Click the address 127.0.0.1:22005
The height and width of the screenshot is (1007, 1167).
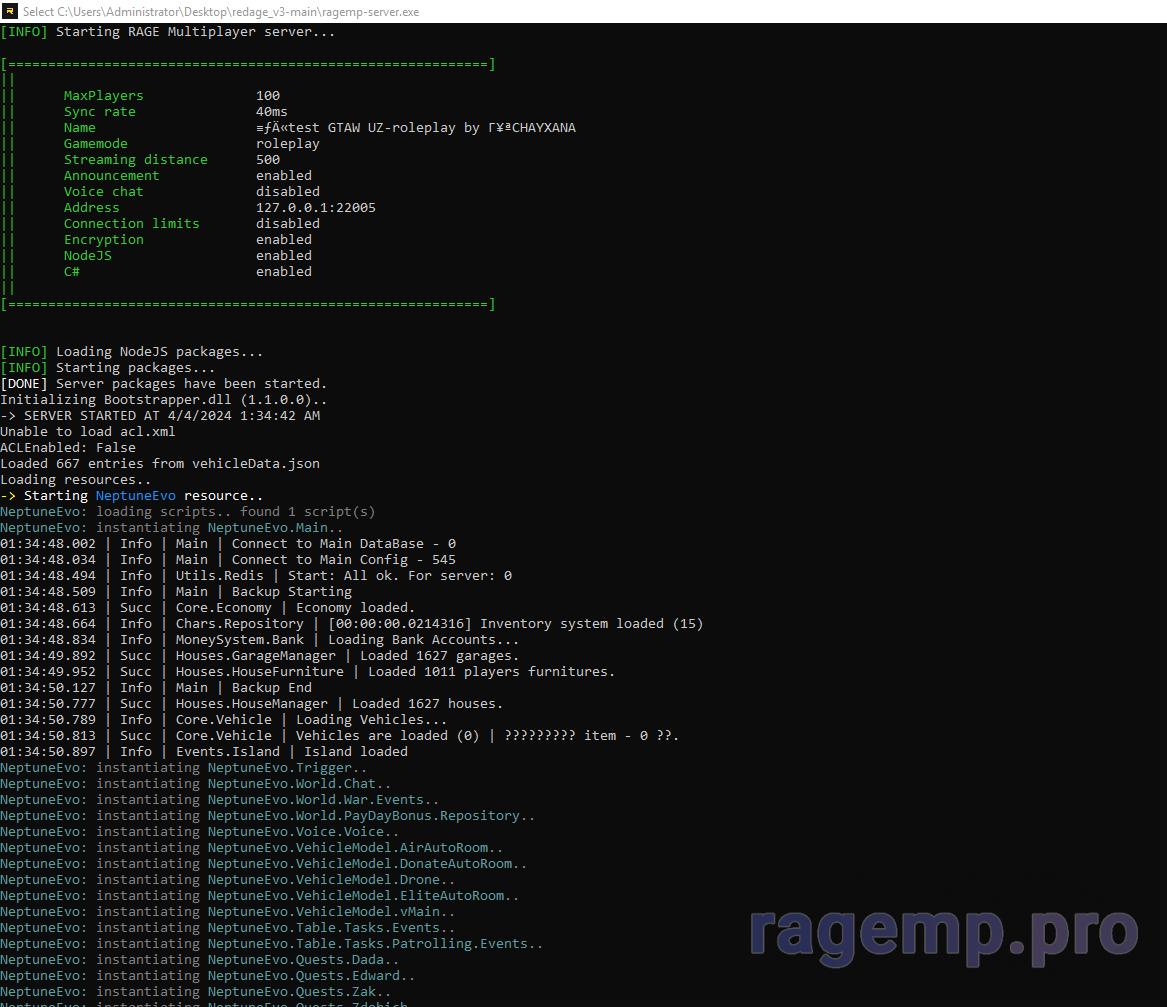click(316, 208)
